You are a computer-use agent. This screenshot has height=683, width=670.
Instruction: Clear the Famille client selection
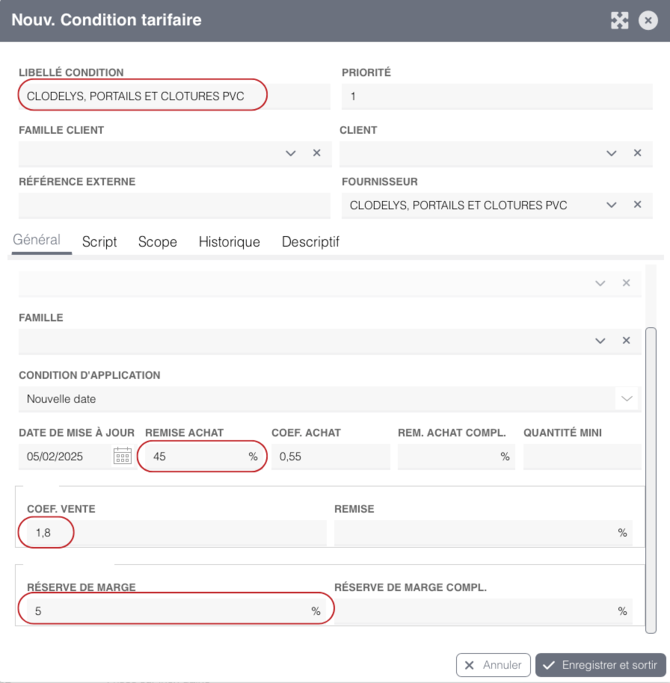pyautogui.click(x=317, y=153)
